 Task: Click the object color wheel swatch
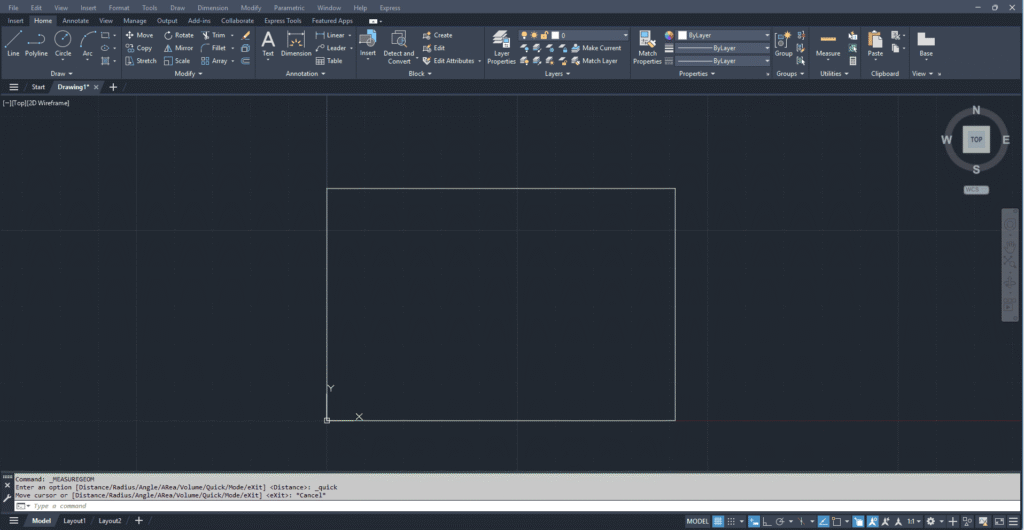[669, 35]
